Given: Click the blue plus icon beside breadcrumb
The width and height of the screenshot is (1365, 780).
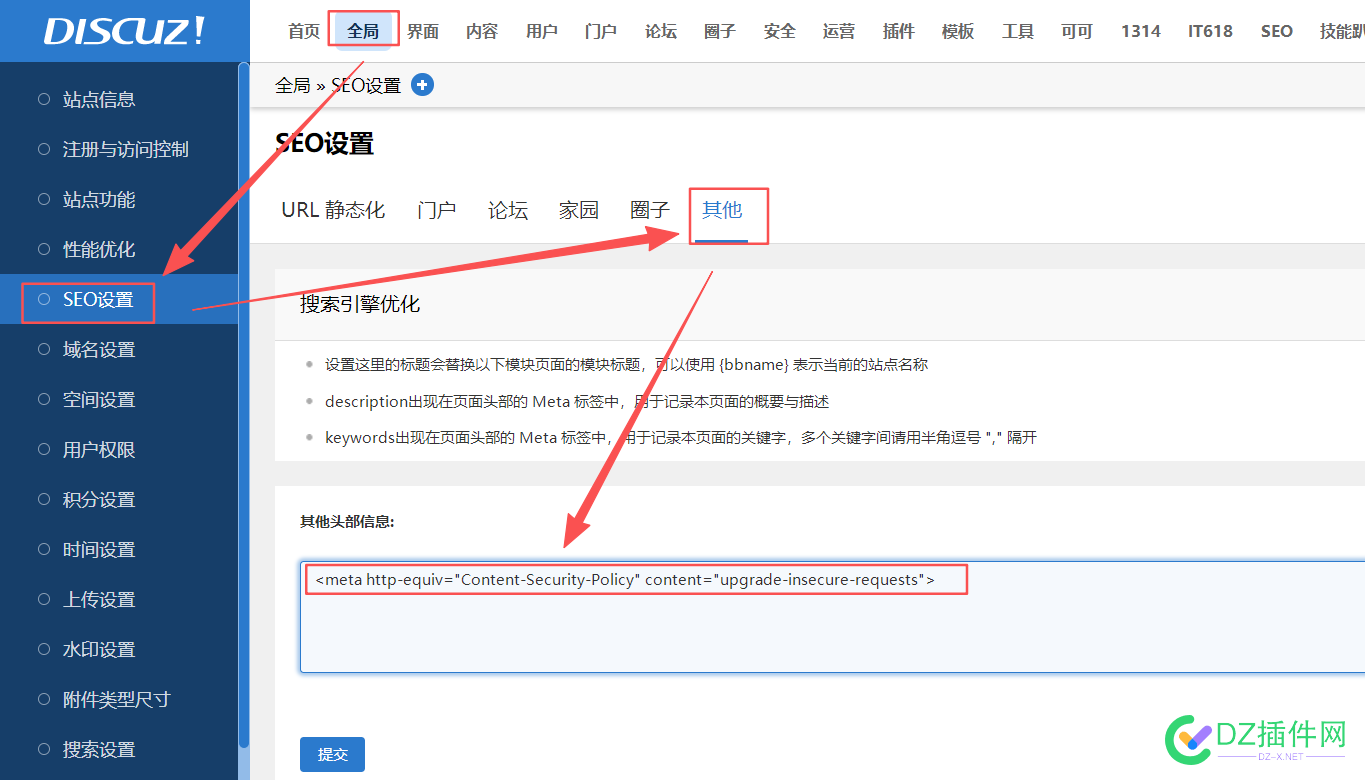Looking at the screenshot, I should pyautogui.click(x=422, y=86).
